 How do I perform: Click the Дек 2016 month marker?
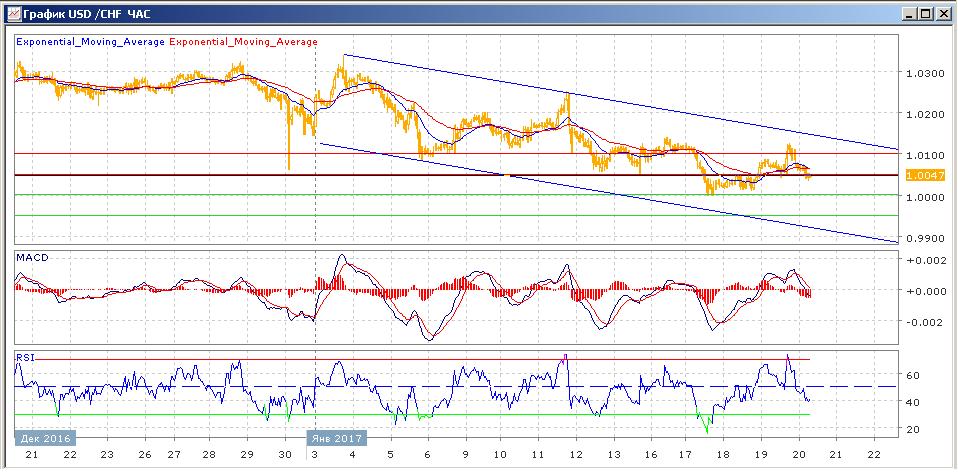[45, 439]
